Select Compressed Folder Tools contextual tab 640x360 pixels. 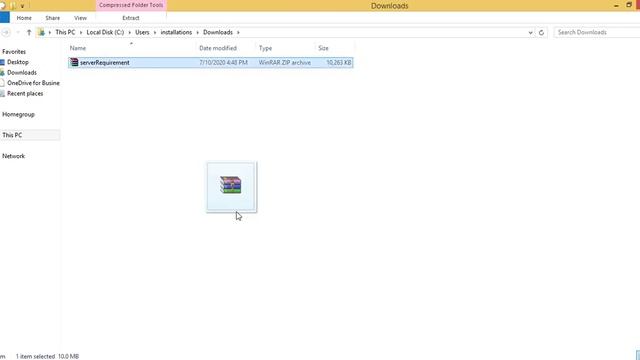click(131, 5)
